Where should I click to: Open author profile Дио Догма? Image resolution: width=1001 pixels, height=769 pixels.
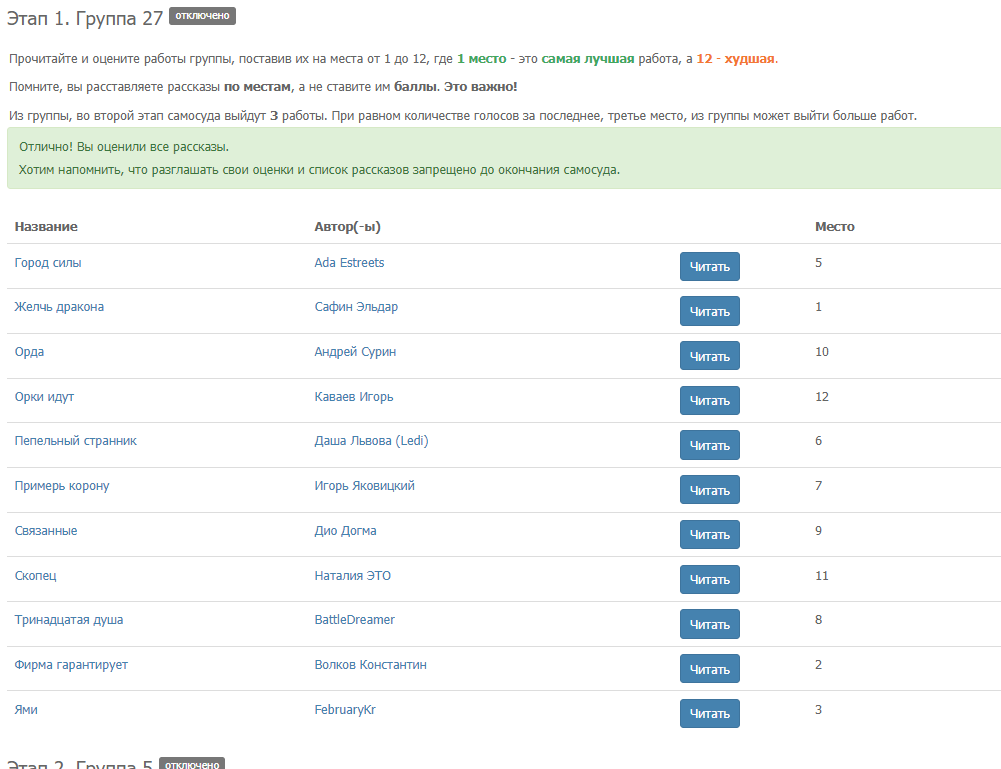tap(345, 531)
